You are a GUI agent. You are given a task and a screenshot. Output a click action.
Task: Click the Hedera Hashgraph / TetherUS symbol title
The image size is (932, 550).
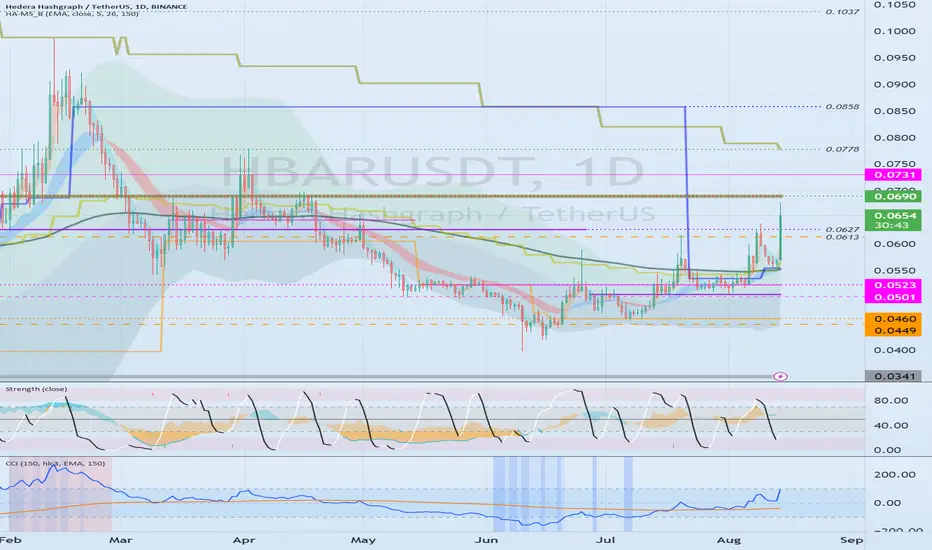[96, 7]
